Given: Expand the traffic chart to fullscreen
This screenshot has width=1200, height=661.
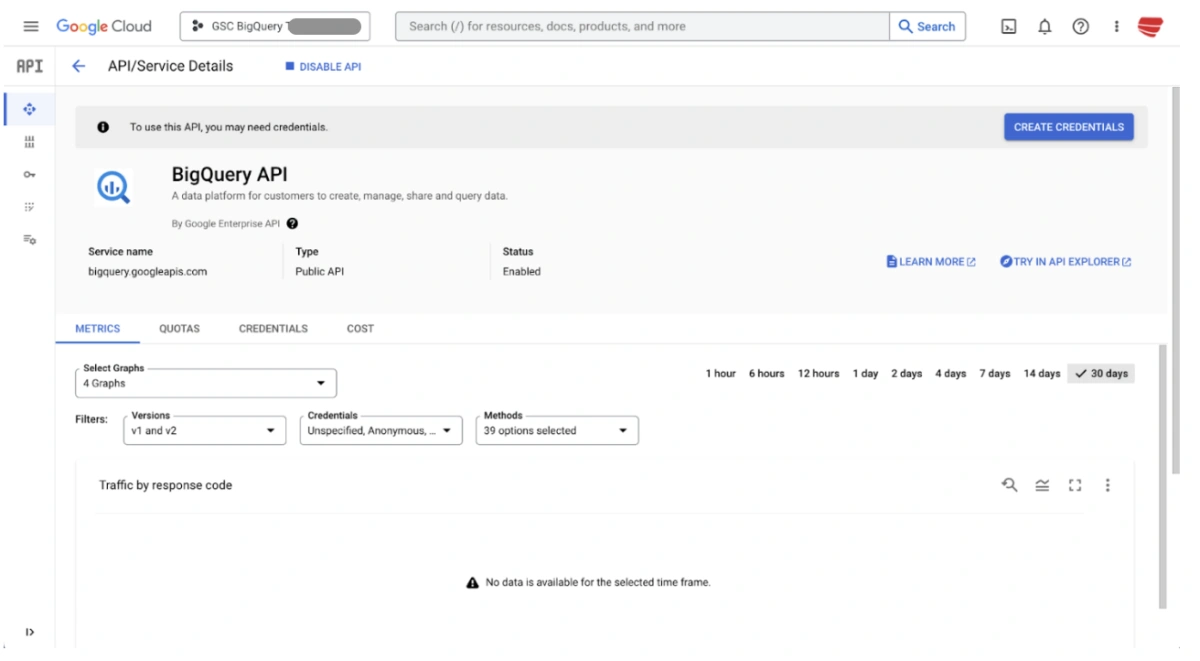Looking at the screenshot, I should tap(1075, 485).
